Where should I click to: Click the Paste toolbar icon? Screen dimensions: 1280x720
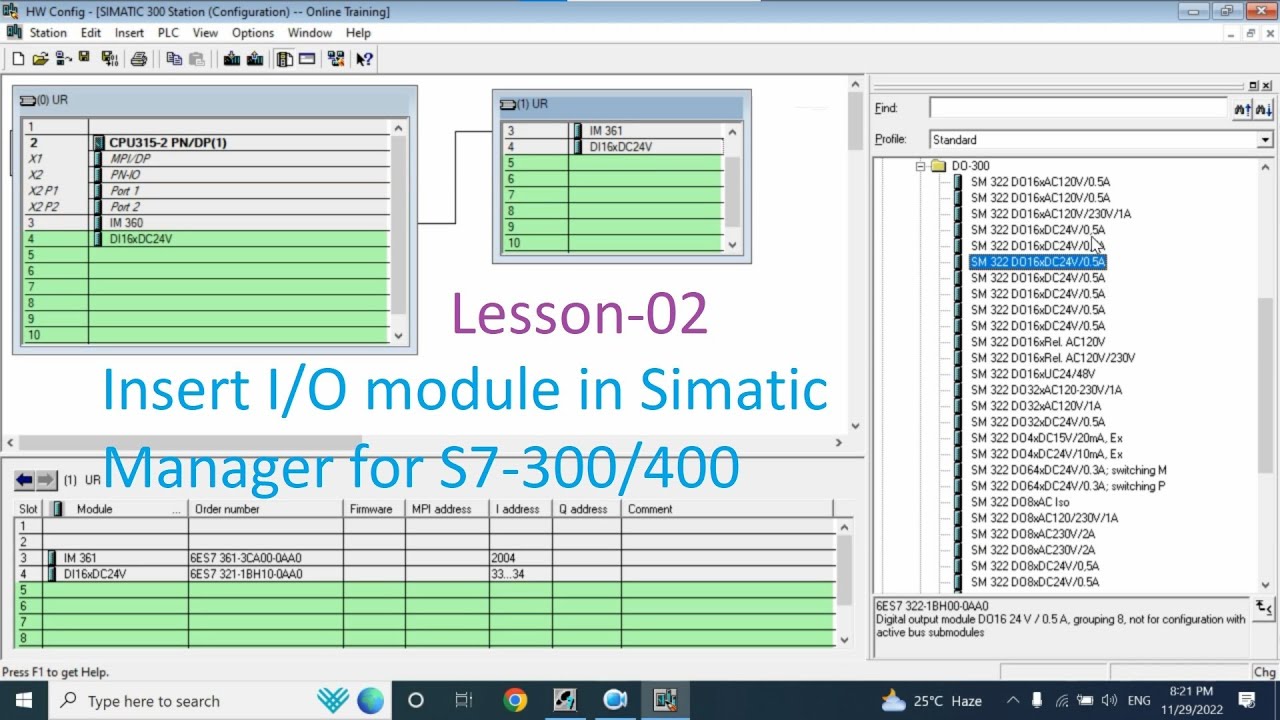click(x=197, y=59)
